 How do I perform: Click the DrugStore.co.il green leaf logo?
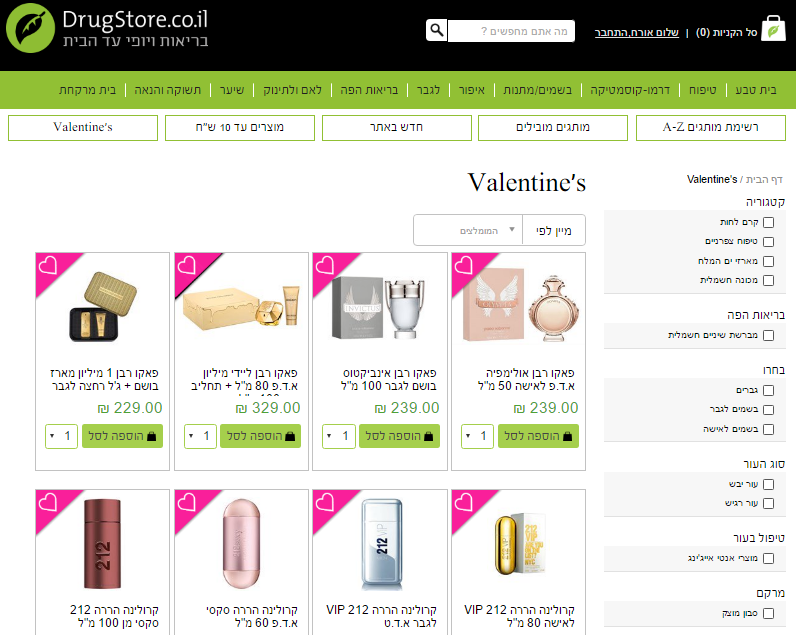(x=30, y=28)
